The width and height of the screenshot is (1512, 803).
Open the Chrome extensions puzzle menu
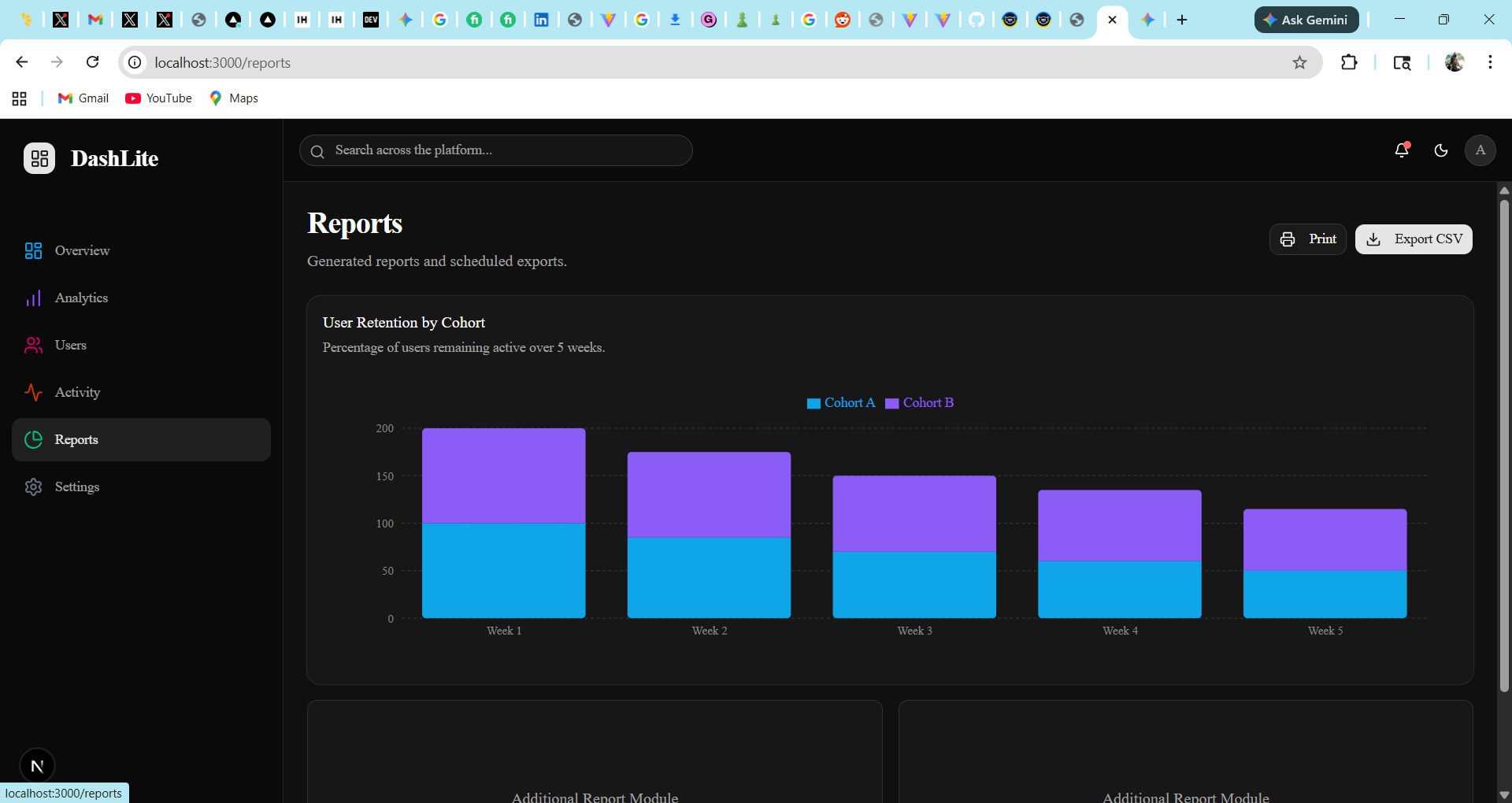click(1349, 62)
